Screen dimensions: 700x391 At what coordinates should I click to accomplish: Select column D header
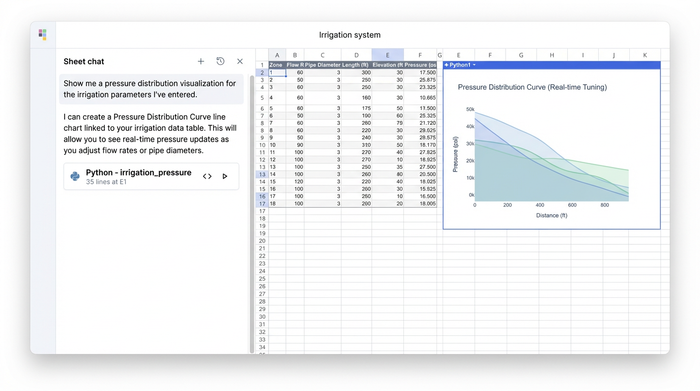point(356,55)
